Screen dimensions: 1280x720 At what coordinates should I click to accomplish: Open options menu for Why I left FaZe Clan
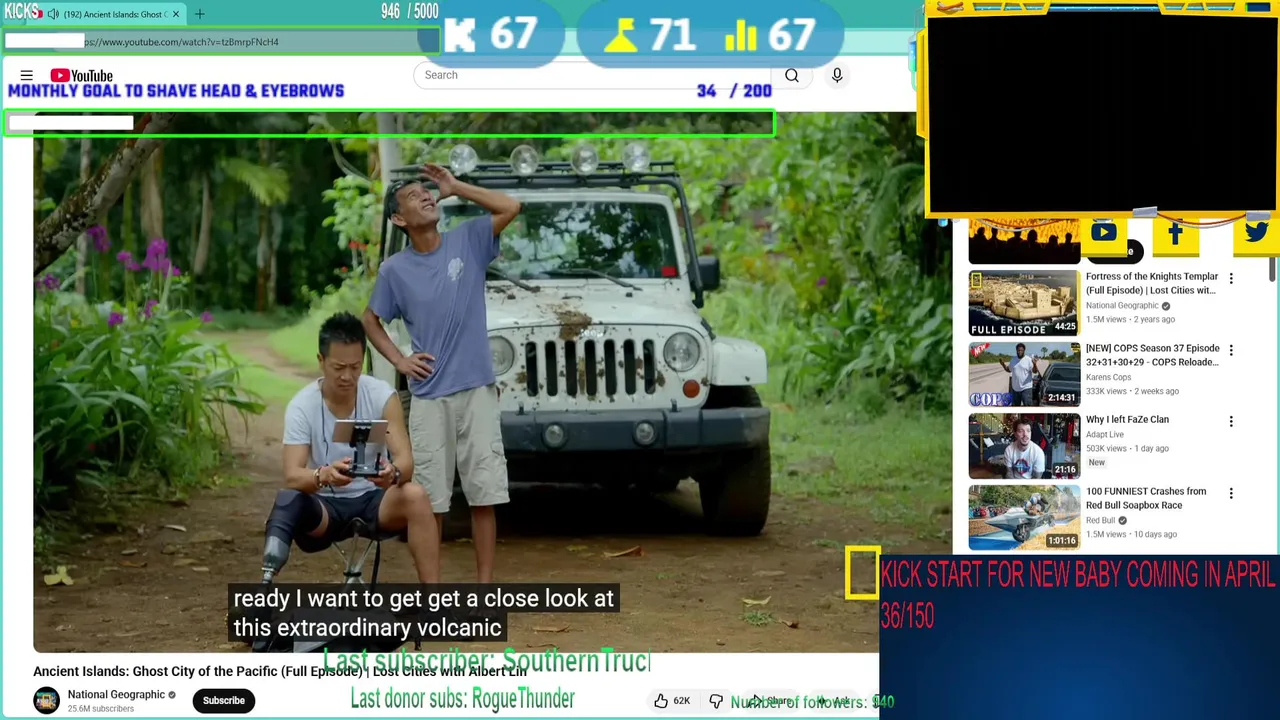pyautogui.click(x=1231, y=421)
